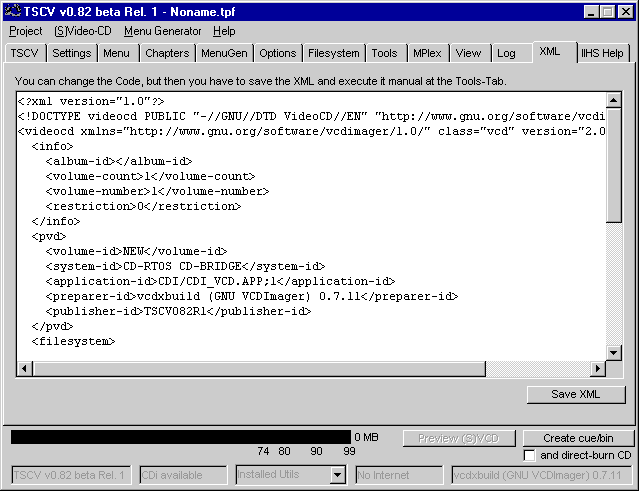Click the Save XML button
Screen dimensions: 639x491
(x=576, y=394)
